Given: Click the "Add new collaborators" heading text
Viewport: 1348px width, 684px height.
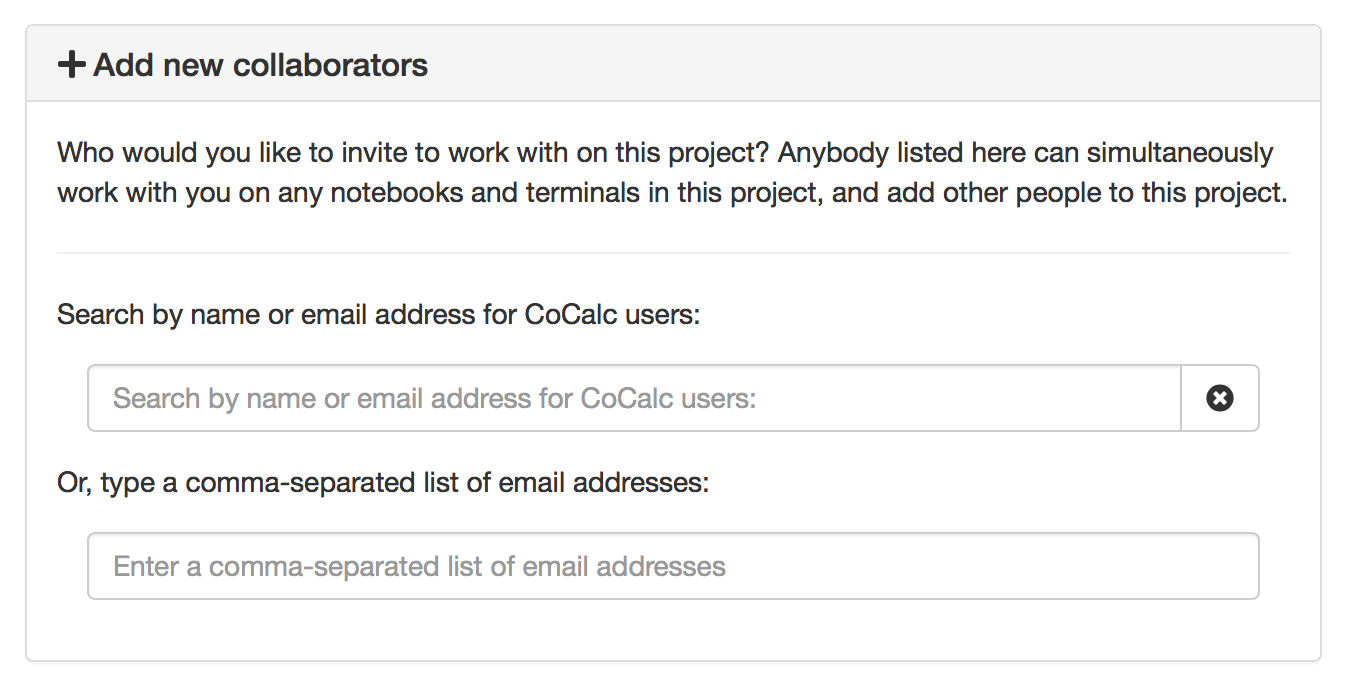Looking at the screenshot, I should tap(260, 66).
